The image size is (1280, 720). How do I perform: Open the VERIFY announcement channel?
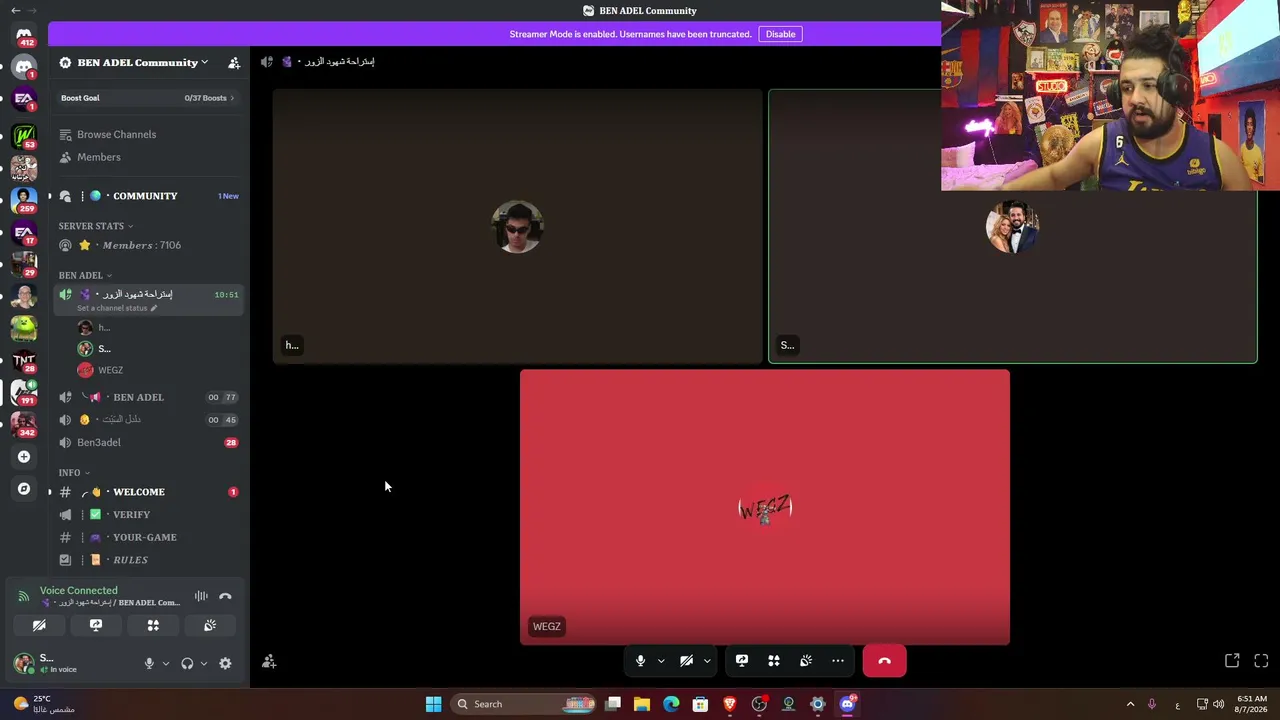click(148, 515)
